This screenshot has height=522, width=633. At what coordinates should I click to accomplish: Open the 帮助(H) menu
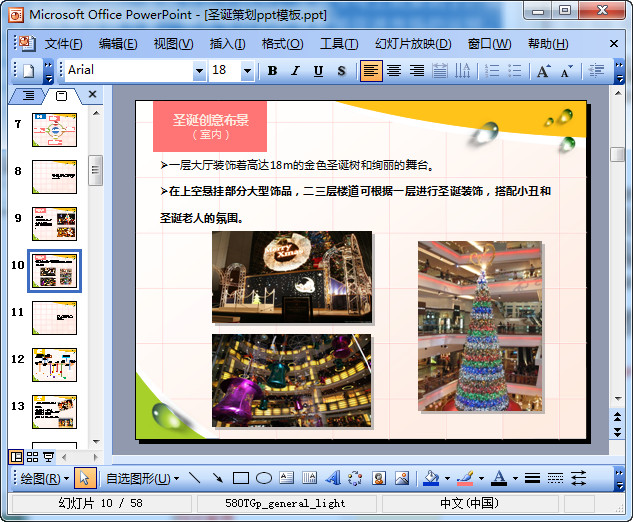(548, 44)
